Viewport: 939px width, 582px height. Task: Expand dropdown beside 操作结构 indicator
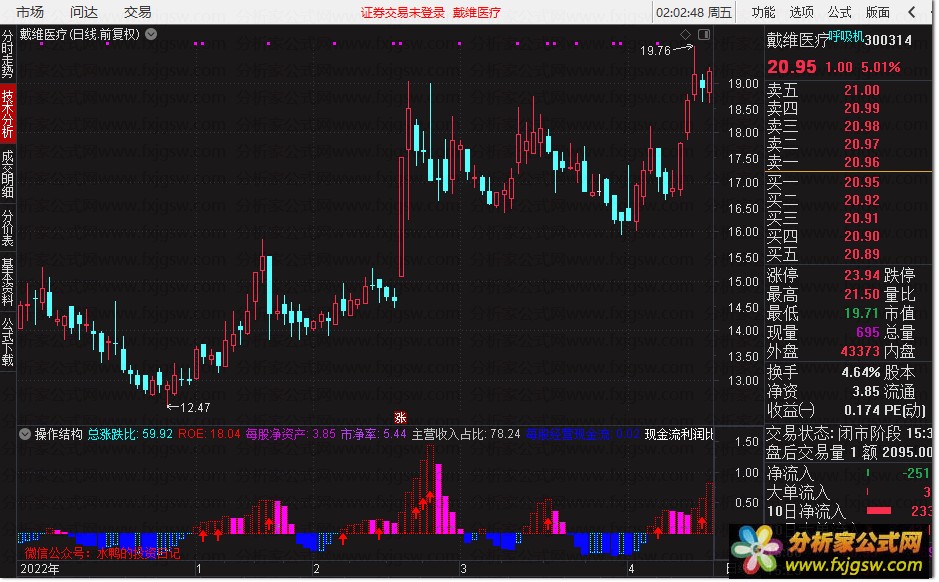[x=25, y=434]
